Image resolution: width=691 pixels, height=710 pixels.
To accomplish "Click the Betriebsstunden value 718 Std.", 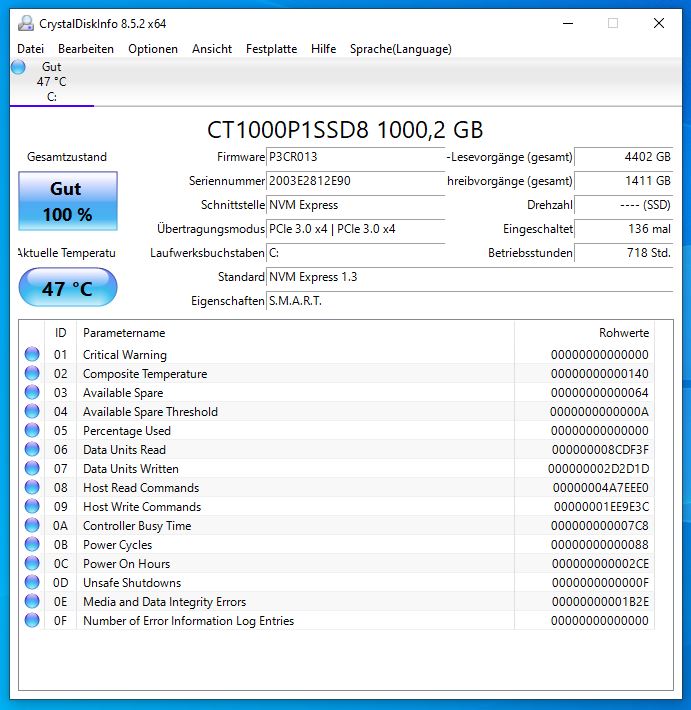I will click(624, 253).
